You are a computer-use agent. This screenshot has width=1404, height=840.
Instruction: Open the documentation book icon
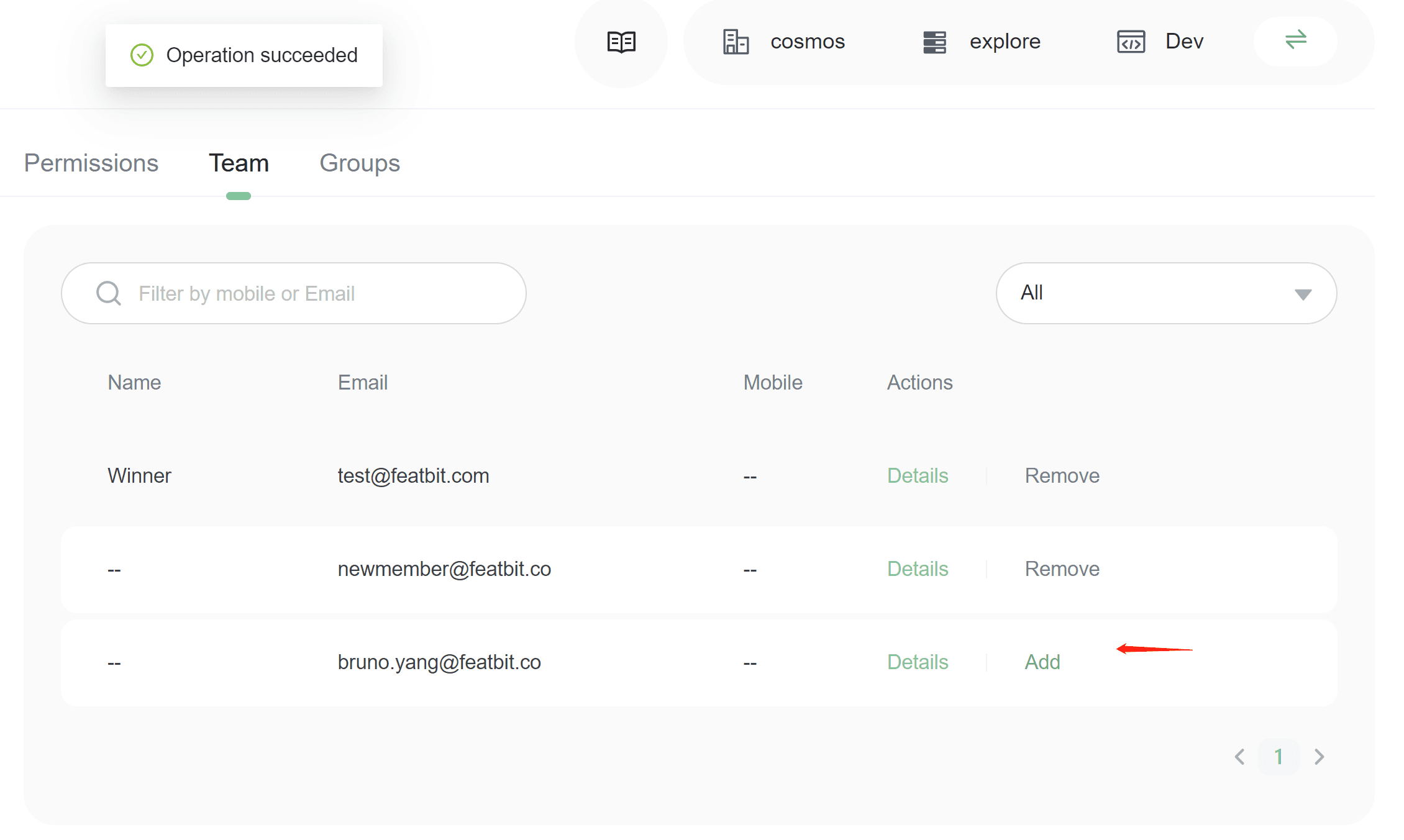click(x=621, y=42)
